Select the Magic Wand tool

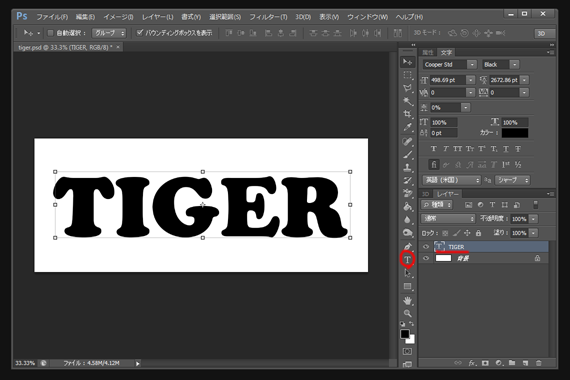click(408, 101)
